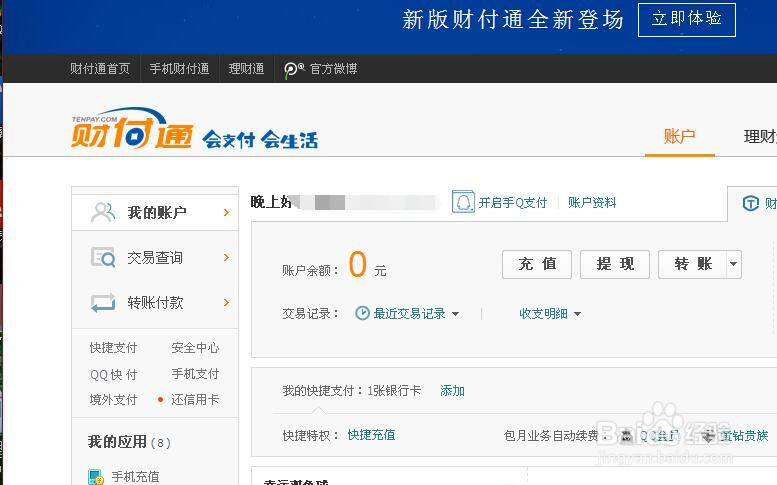Viewport: 777px width, 485px height.
Task: Expand the 交易查询 arrow
Action: point(226,257)
